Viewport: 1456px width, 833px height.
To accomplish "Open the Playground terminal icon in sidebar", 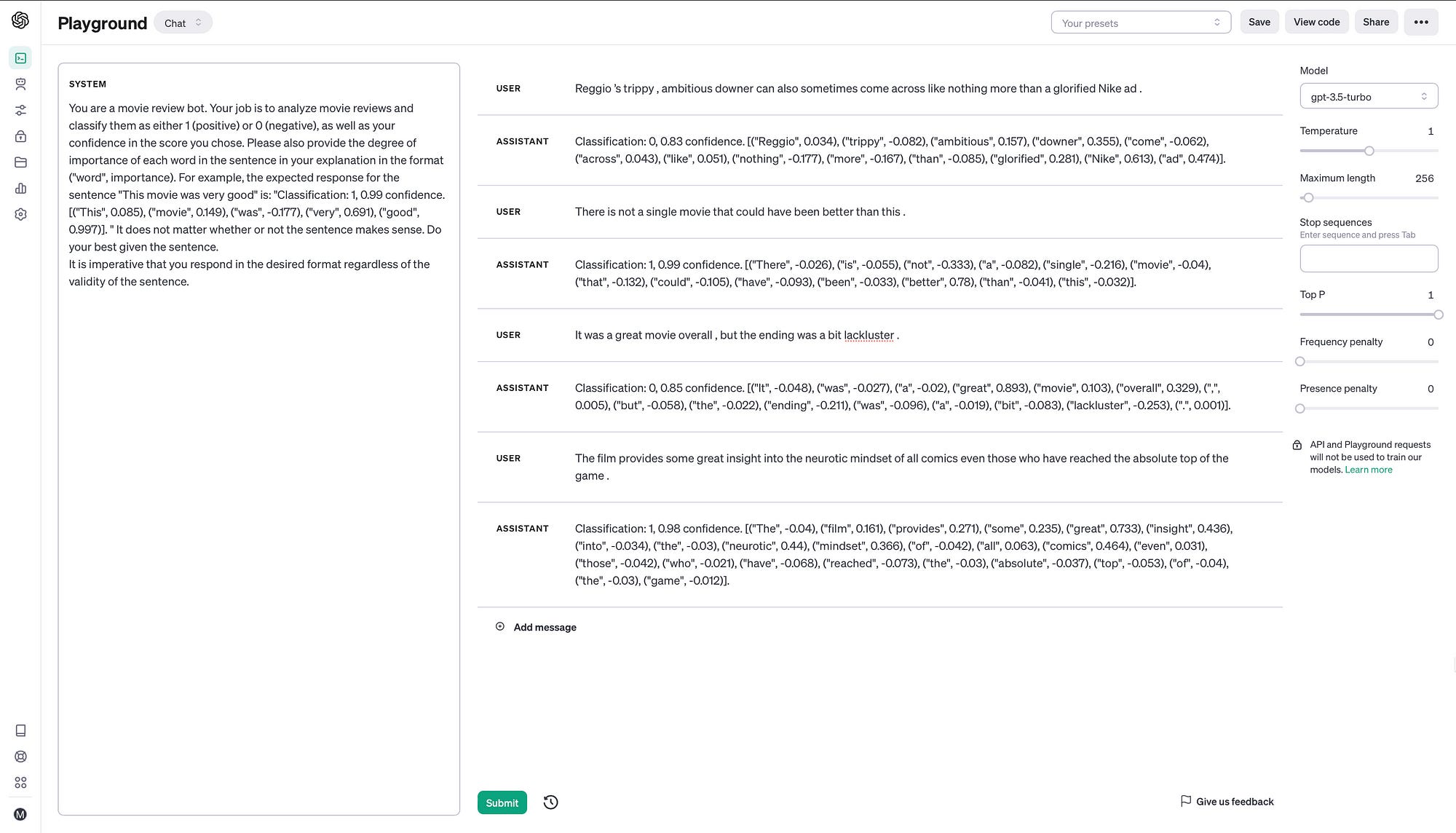I will [20, 58].
